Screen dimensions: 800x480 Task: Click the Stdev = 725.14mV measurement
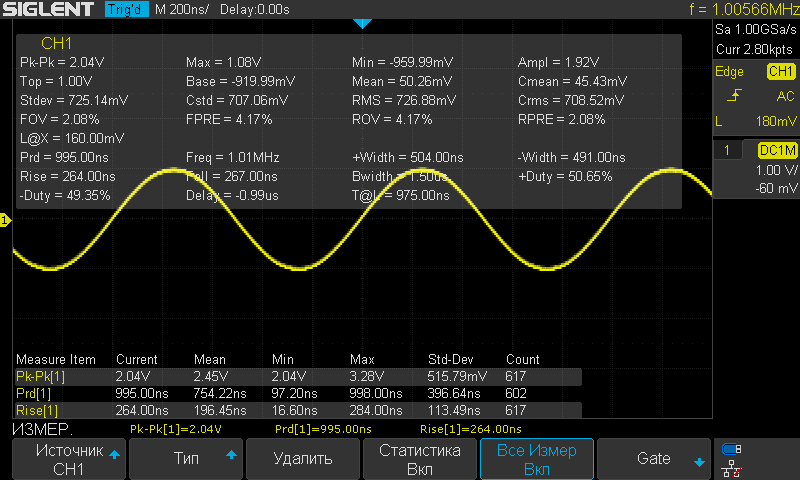tap(74, 100)
